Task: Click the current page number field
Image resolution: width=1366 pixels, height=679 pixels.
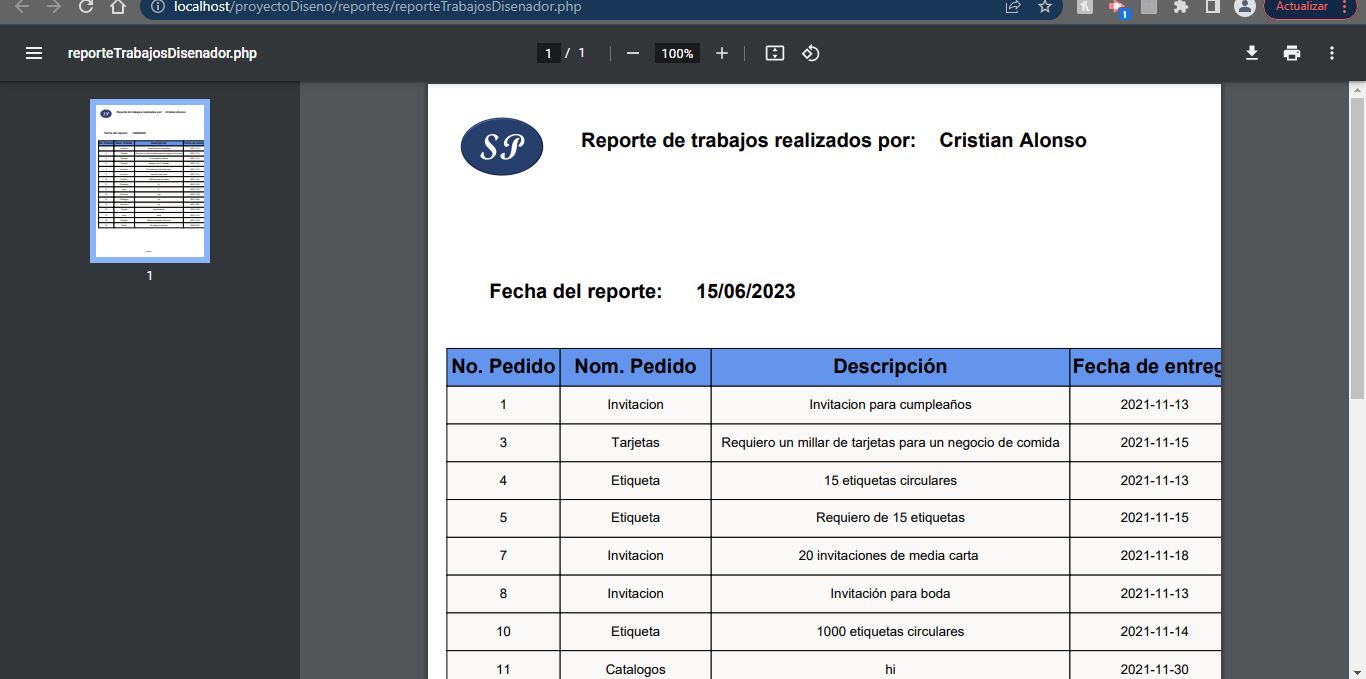Action: point(548,53)
